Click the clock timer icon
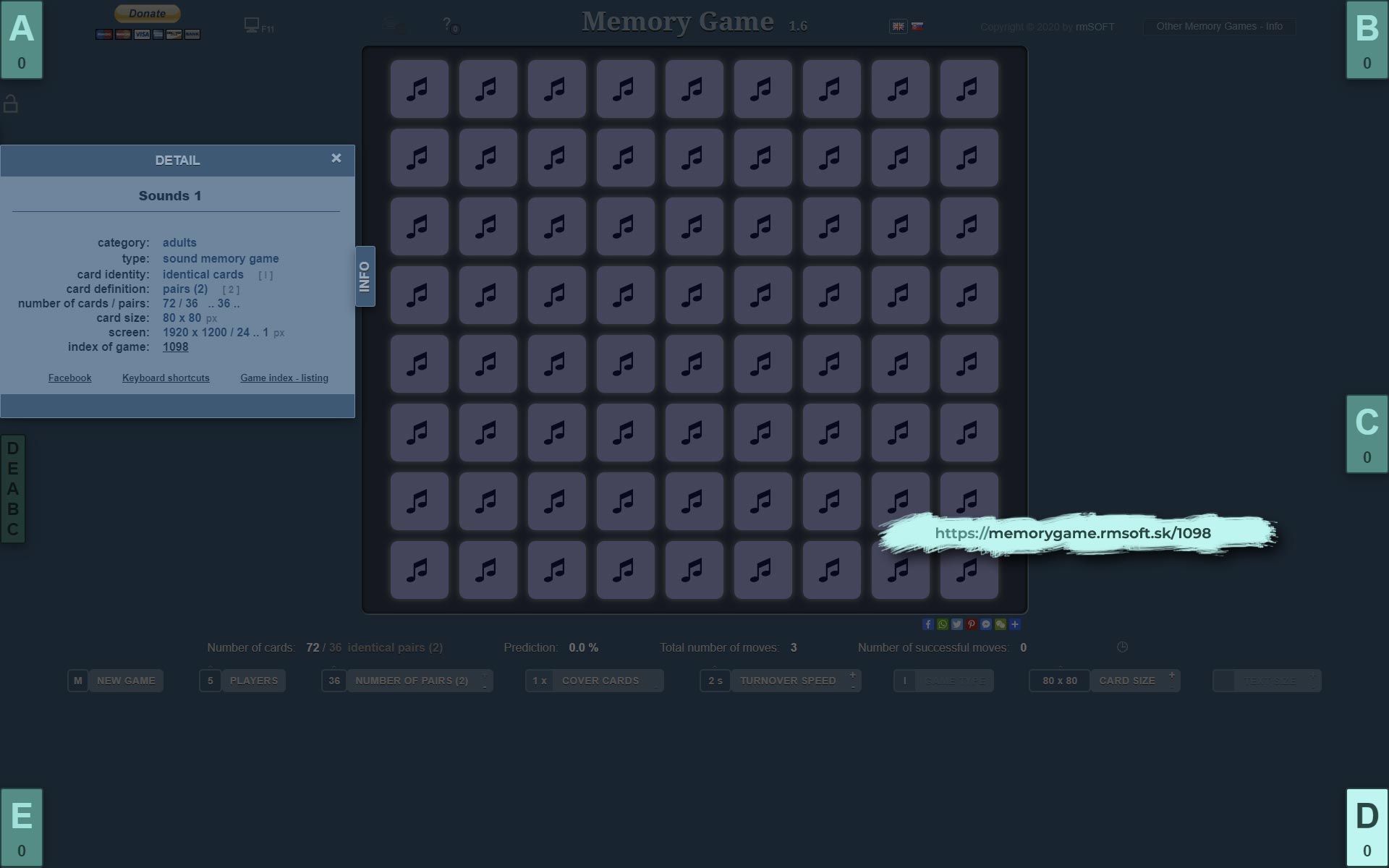The image size is (1389, 868). click(x=1122, y=647)
